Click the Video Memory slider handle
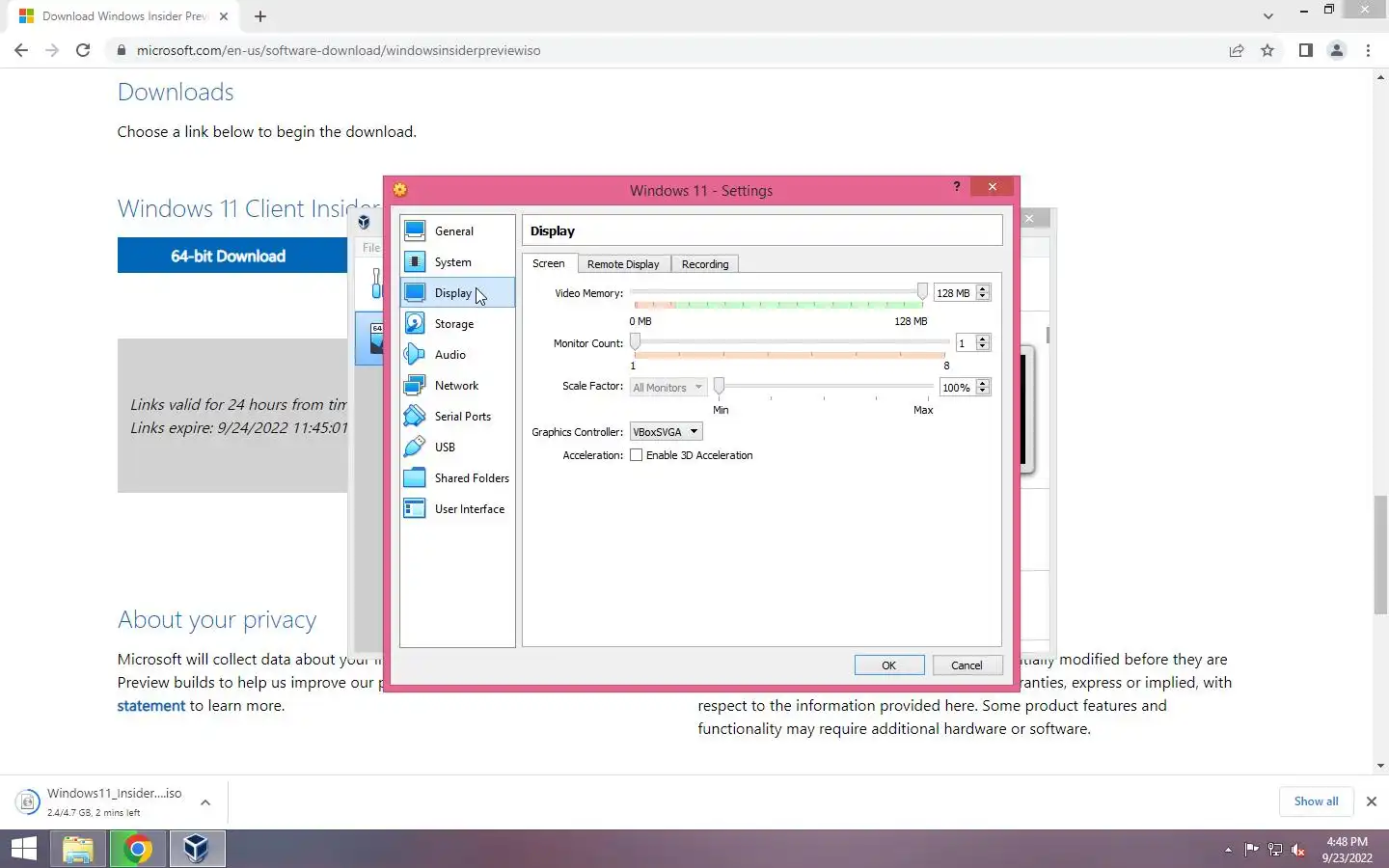The height and width of the screenshot is (868, 1389). coord(922,291)
